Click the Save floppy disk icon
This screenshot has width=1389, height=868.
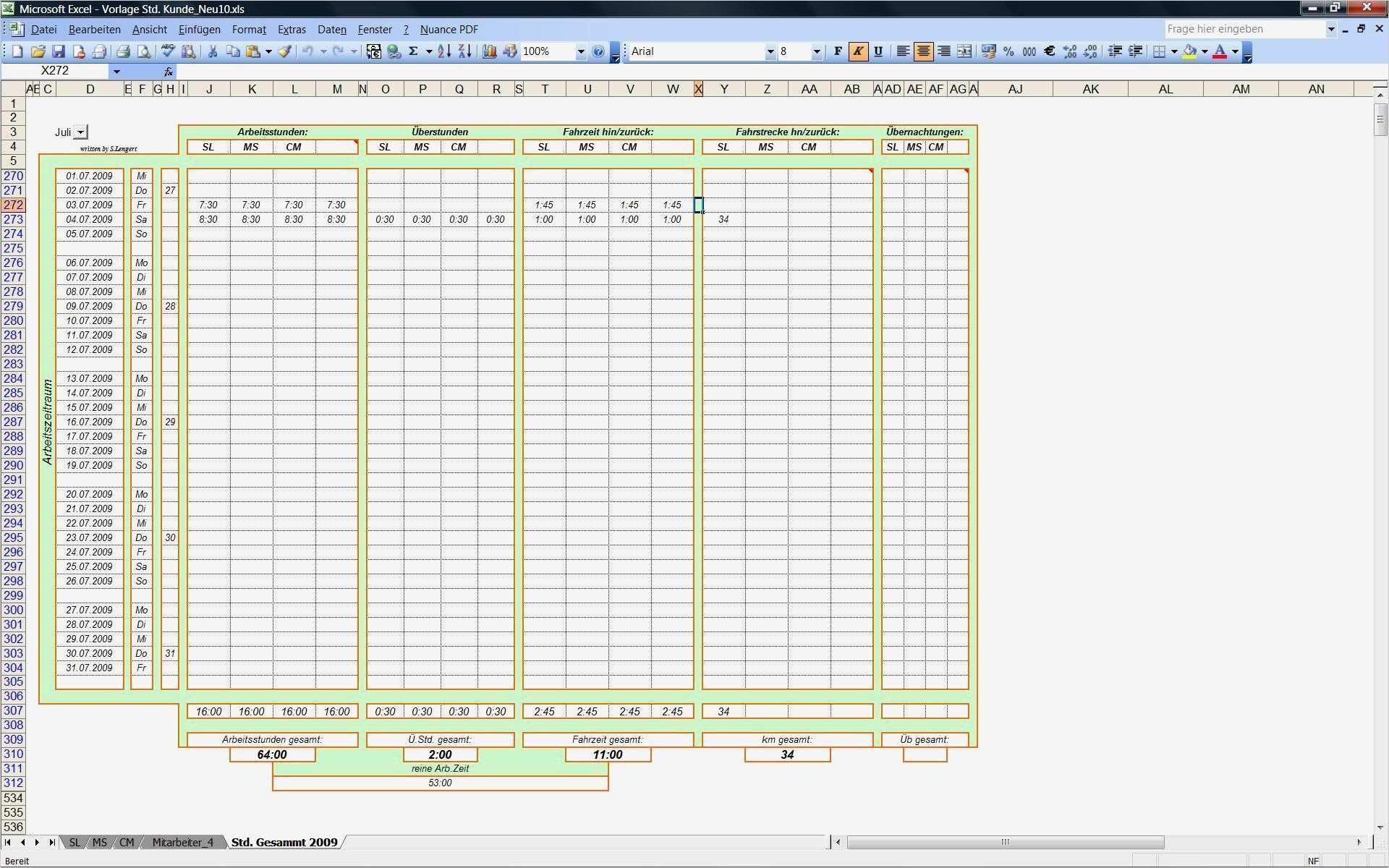pyautogui.click(x=59, y=51)
